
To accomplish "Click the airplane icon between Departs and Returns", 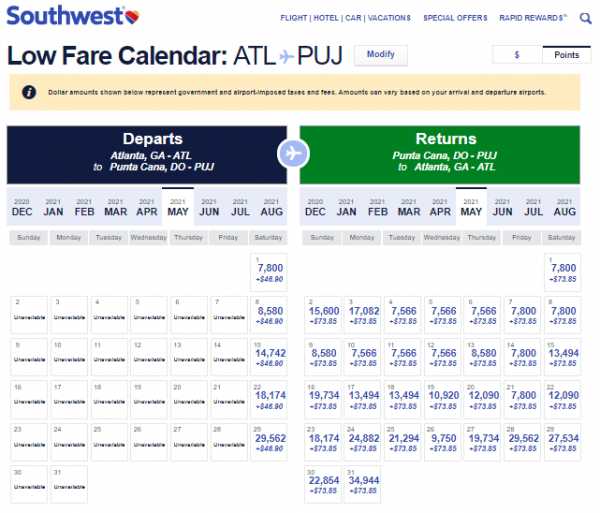I will 293,153.
